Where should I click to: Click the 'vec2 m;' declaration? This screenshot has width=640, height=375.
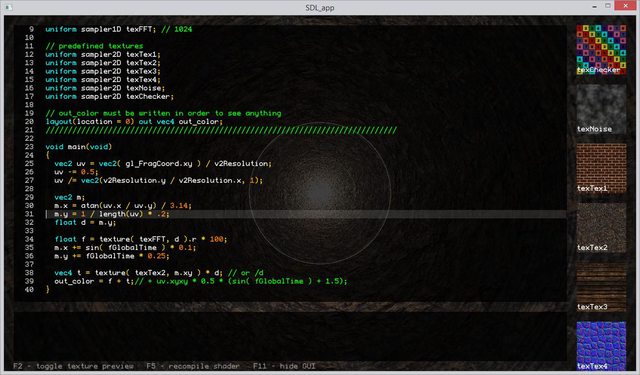69,197
